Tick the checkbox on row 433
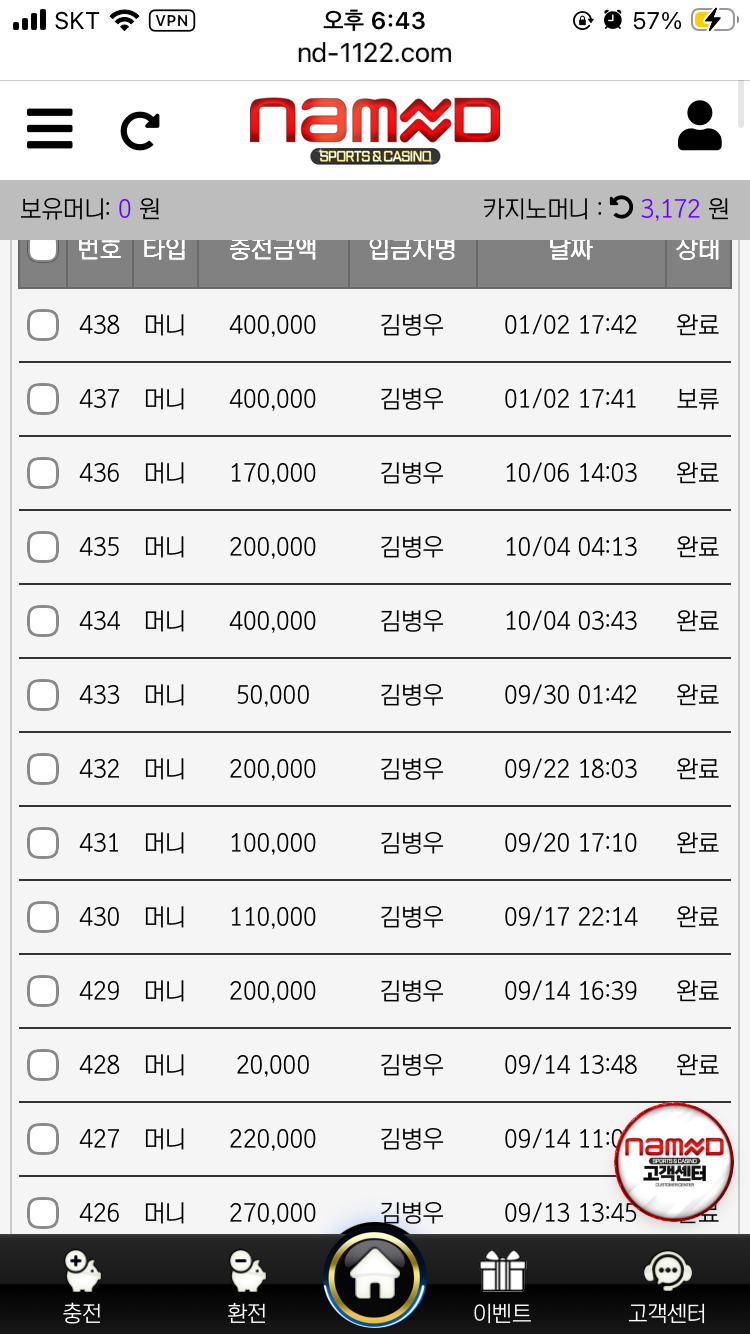 [43, 695]
